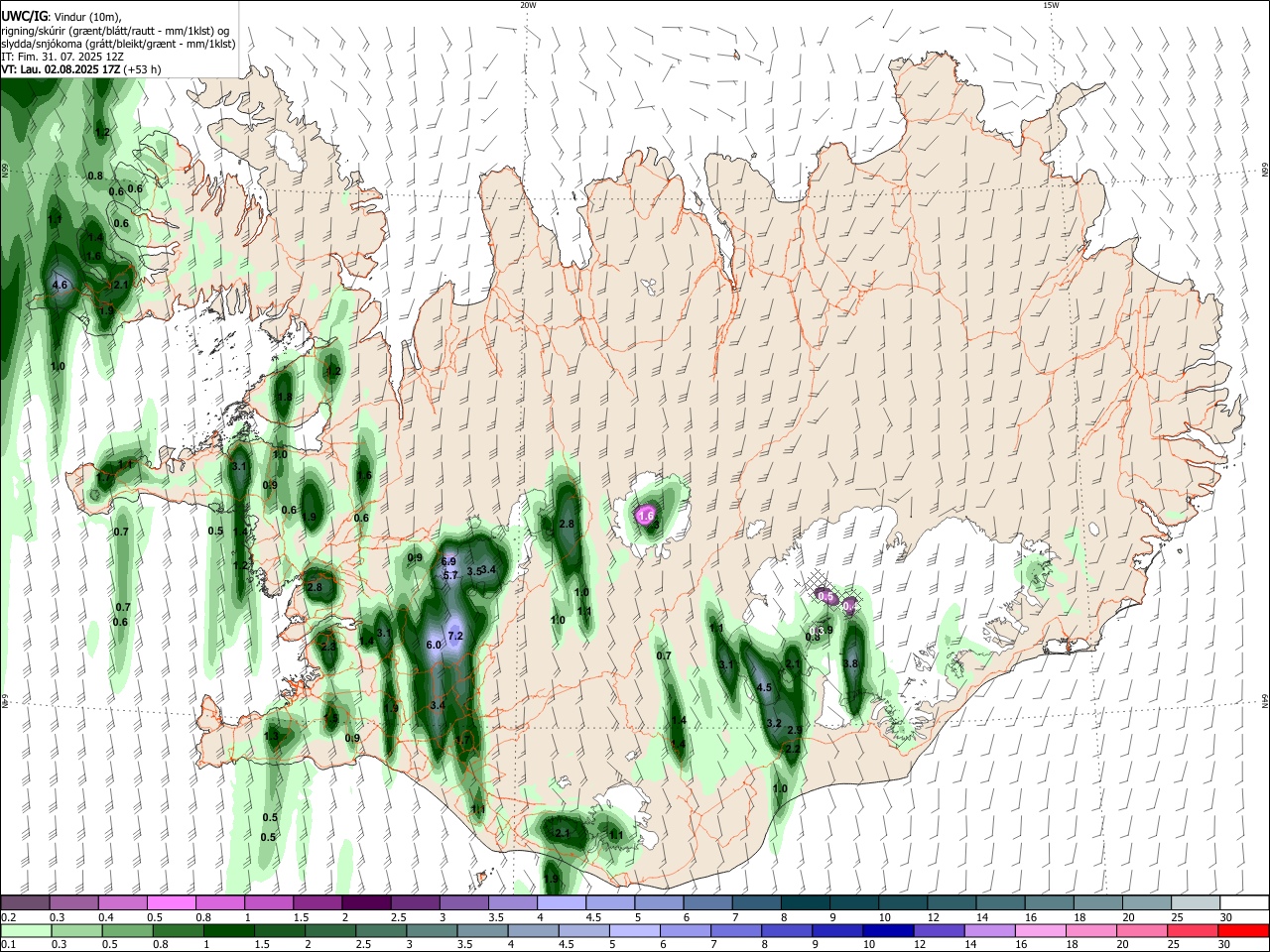This screenshot has height=952, width=1270.
Task: Select the lavender rain swatch labeled 14
Action: tap(988, 930)
